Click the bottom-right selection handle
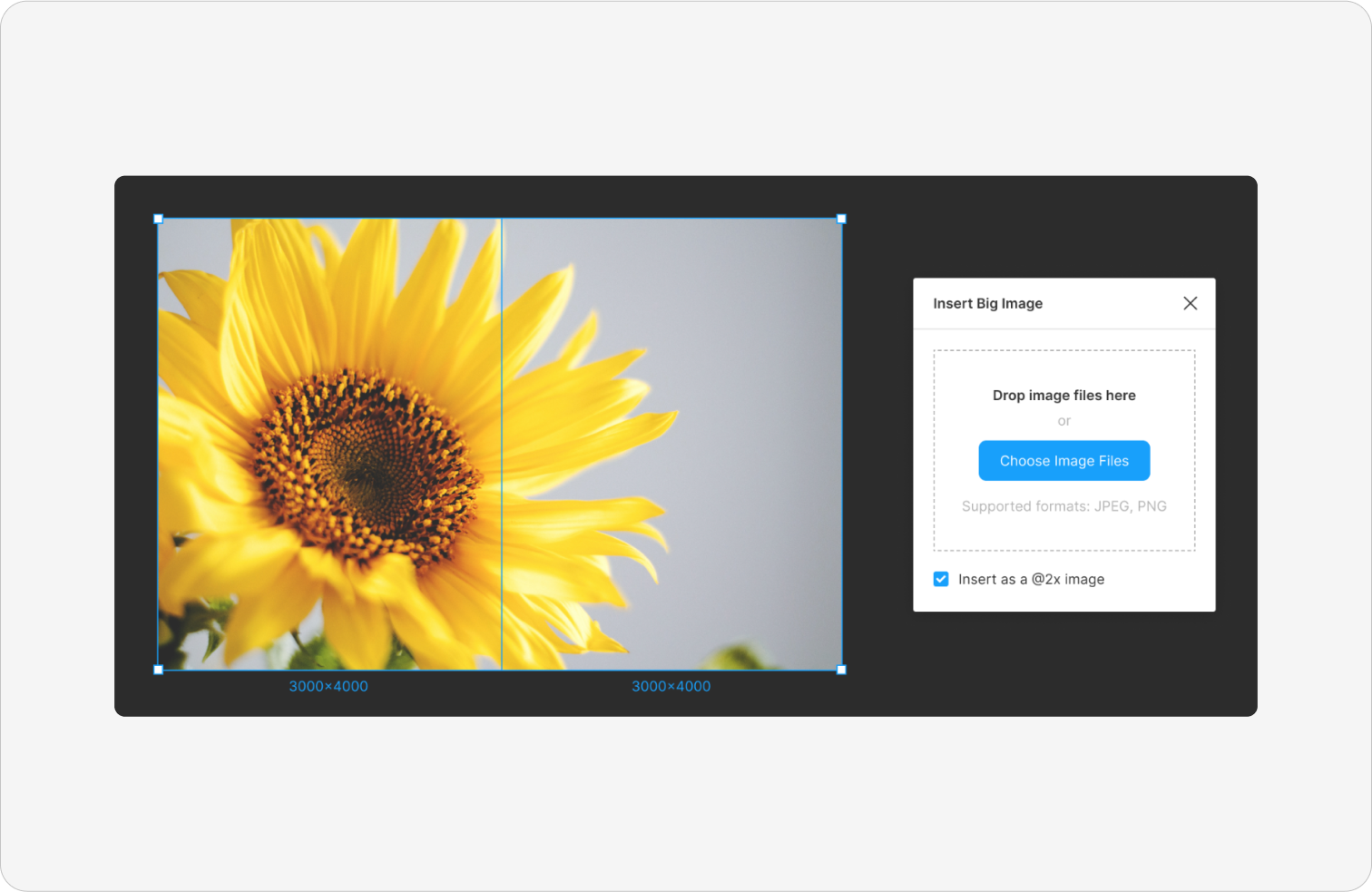Image resolution: width=1372 pixels, height=892 pixels. 840,671
